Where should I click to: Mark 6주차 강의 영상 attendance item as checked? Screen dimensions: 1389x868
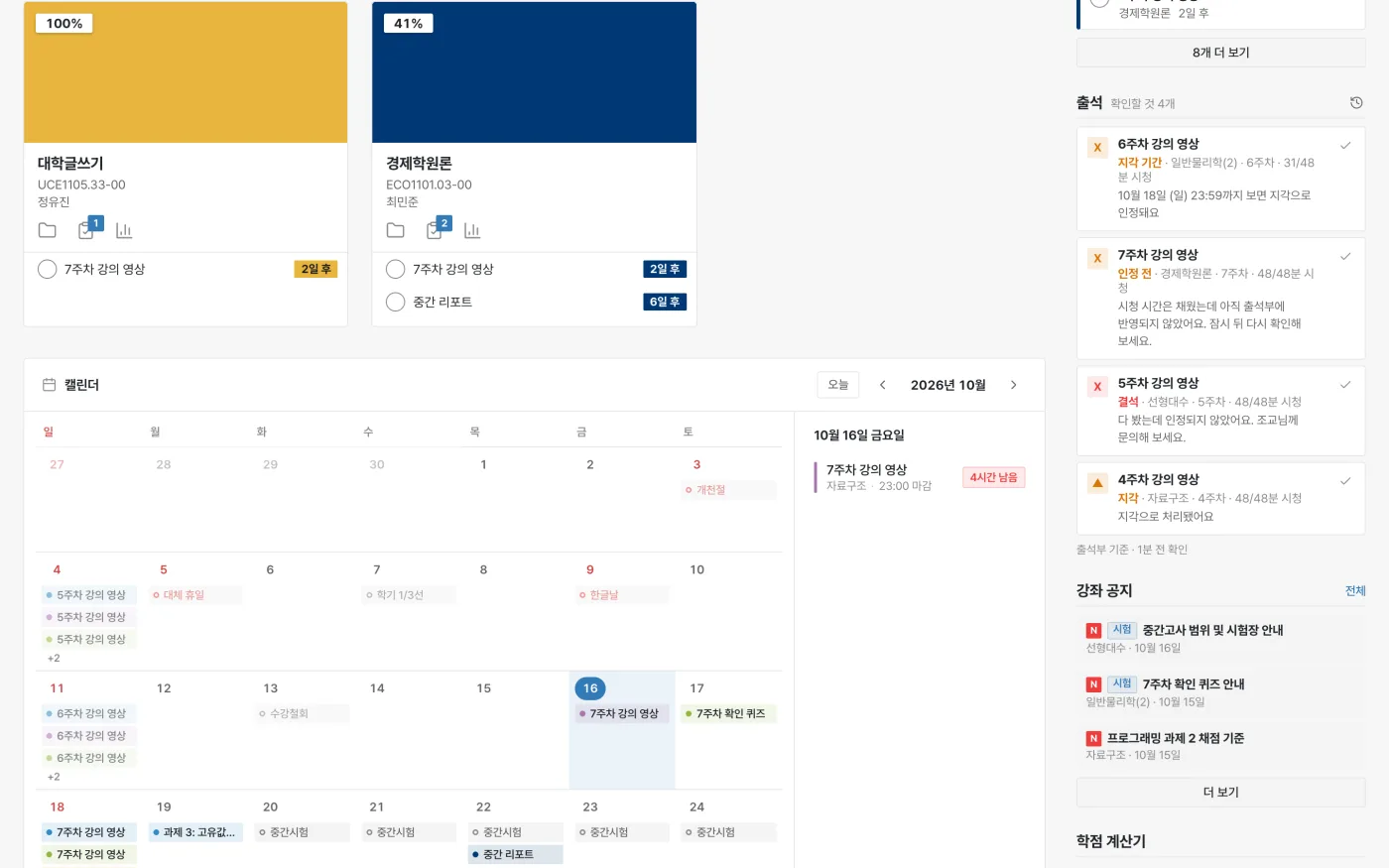tap(1345, 146)
